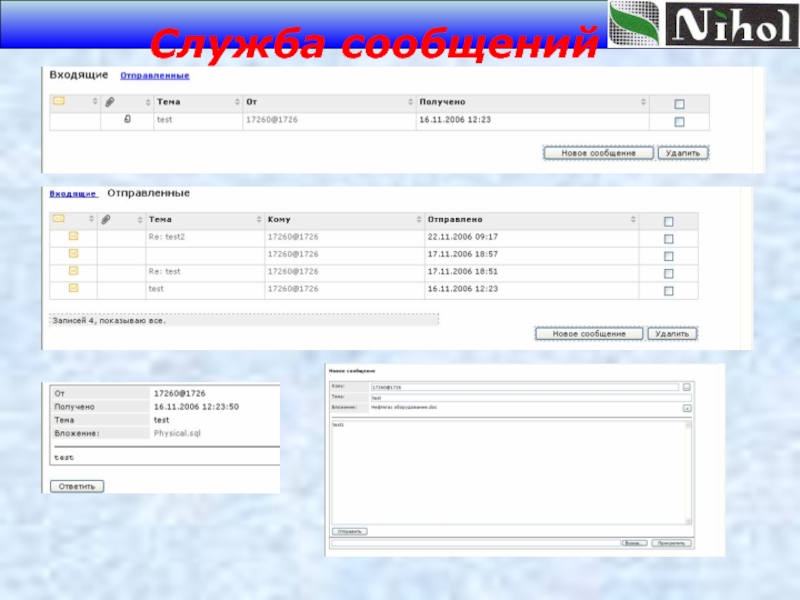Tick the checkbox for the inbox test message
Viewport: 800px width, 600px height.
(x=679, y=122)
